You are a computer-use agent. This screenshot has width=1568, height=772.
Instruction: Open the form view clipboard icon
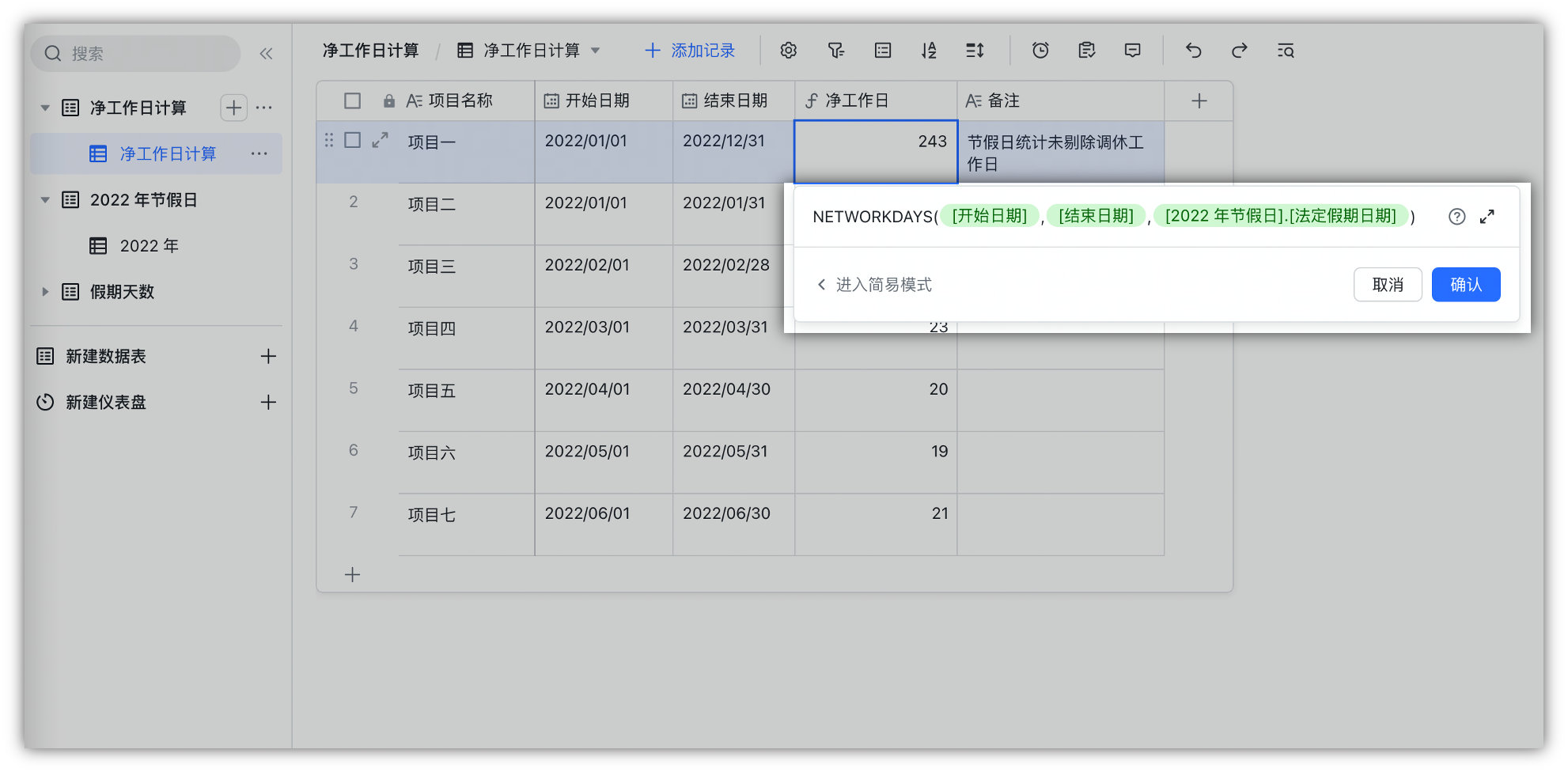point(1086,50)
